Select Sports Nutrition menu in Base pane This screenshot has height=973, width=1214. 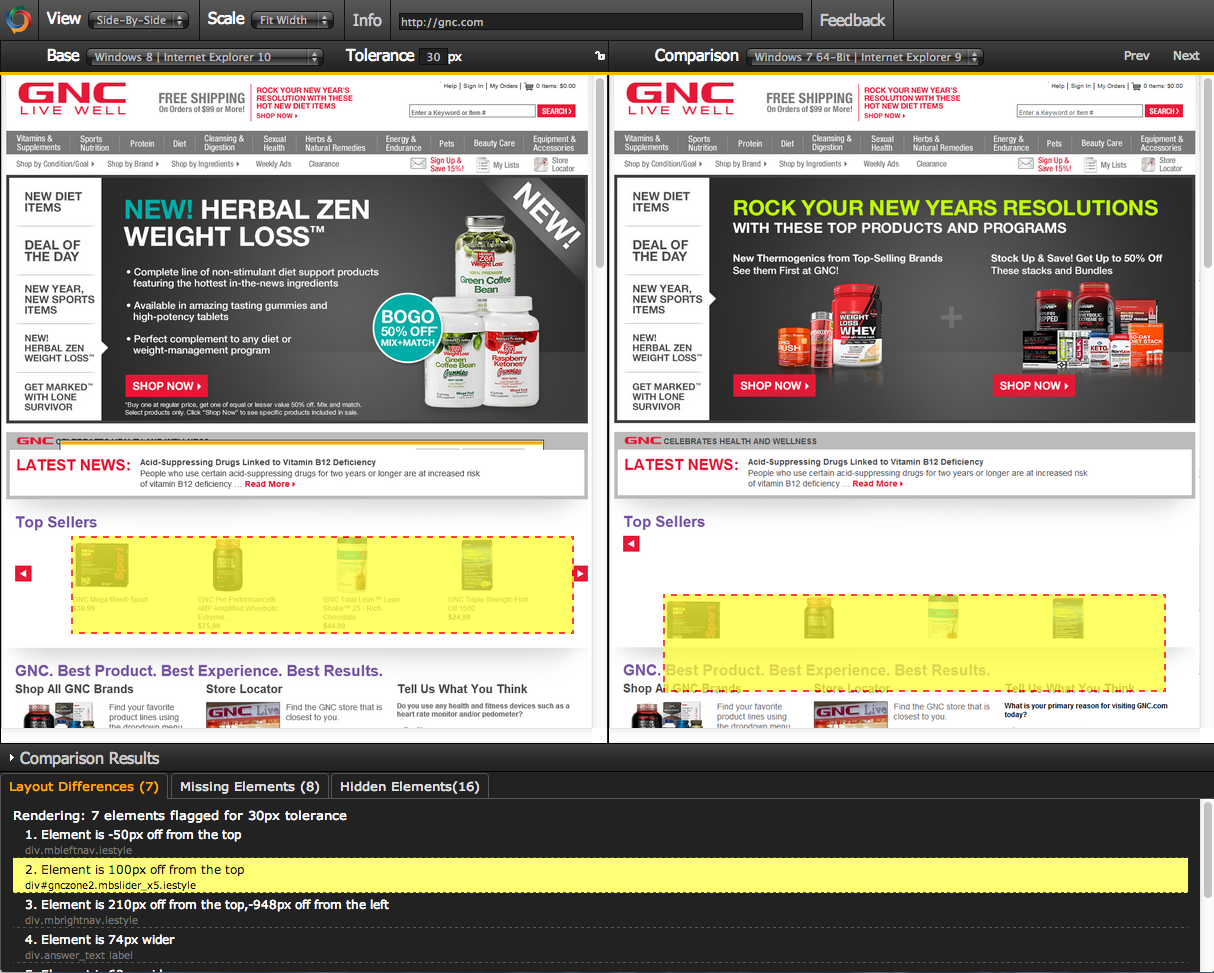94,143
